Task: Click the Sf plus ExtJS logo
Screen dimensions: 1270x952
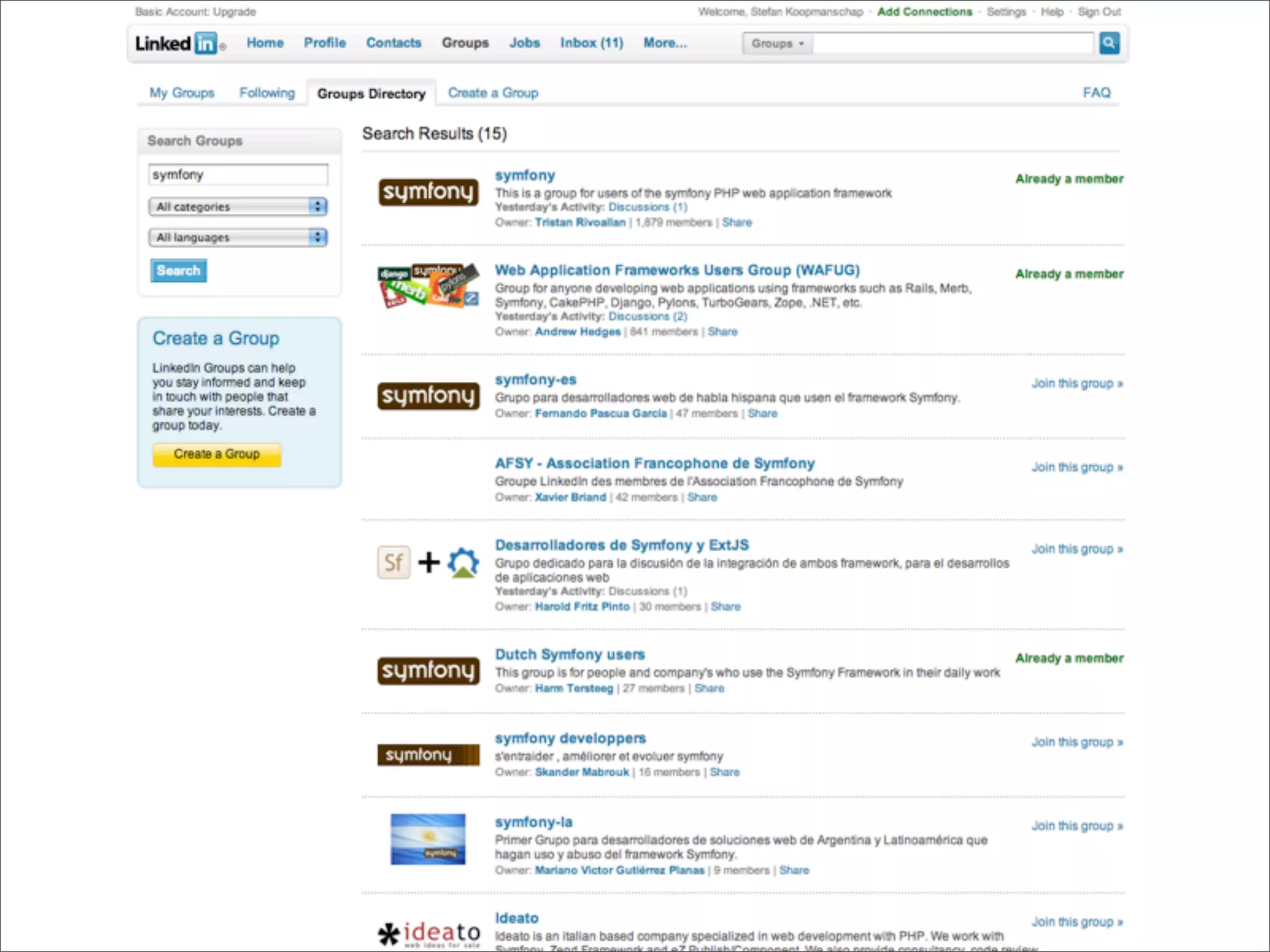Action: [x=428, y=562]
